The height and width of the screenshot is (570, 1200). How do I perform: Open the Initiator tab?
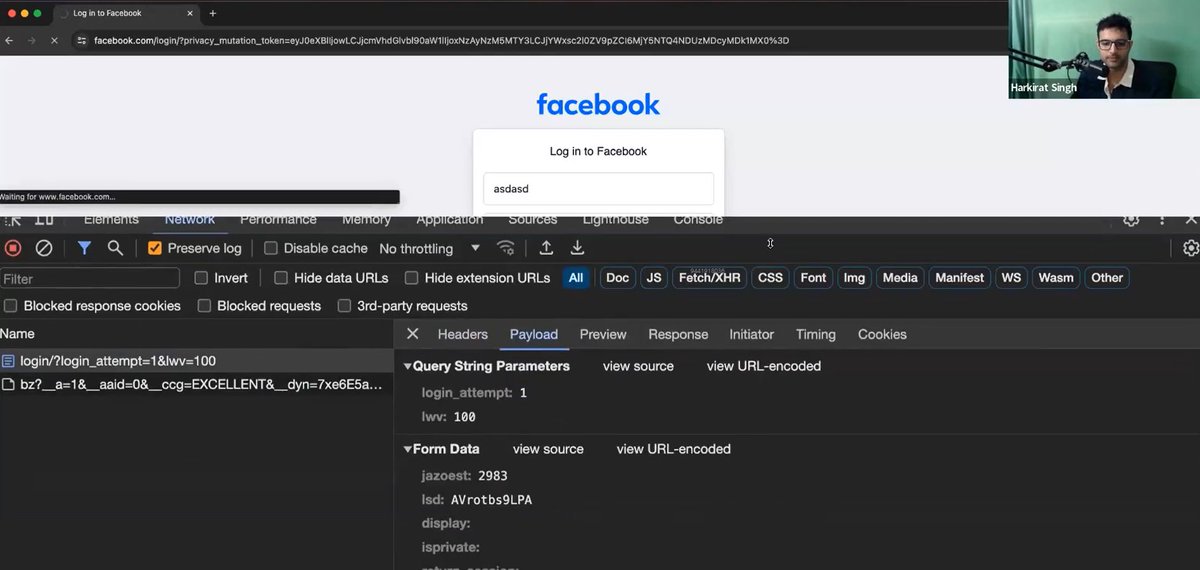click(x=752, y=334)
